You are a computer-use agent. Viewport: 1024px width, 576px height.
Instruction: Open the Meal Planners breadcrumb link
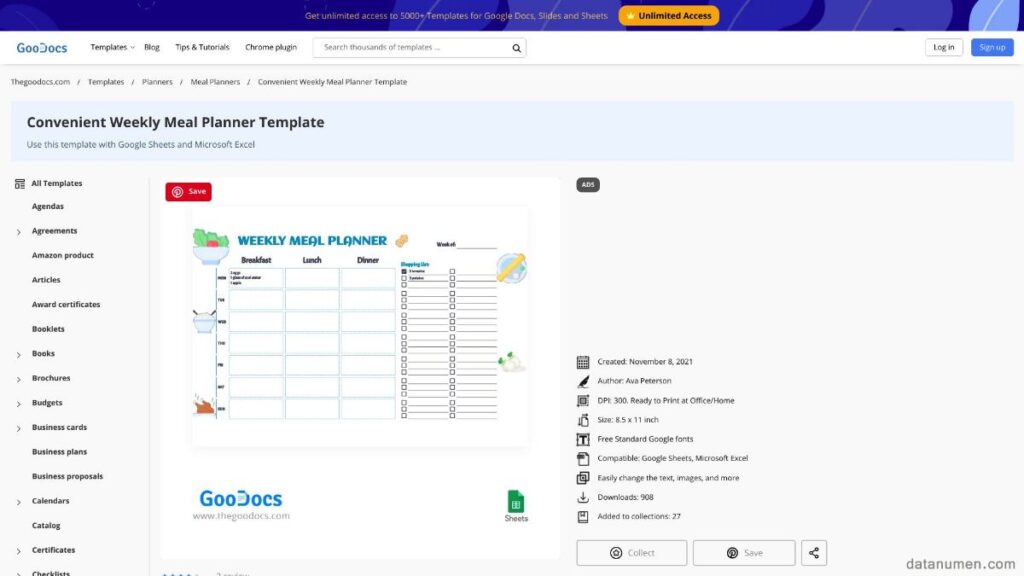pyautogui.click(x=215, y=82)
